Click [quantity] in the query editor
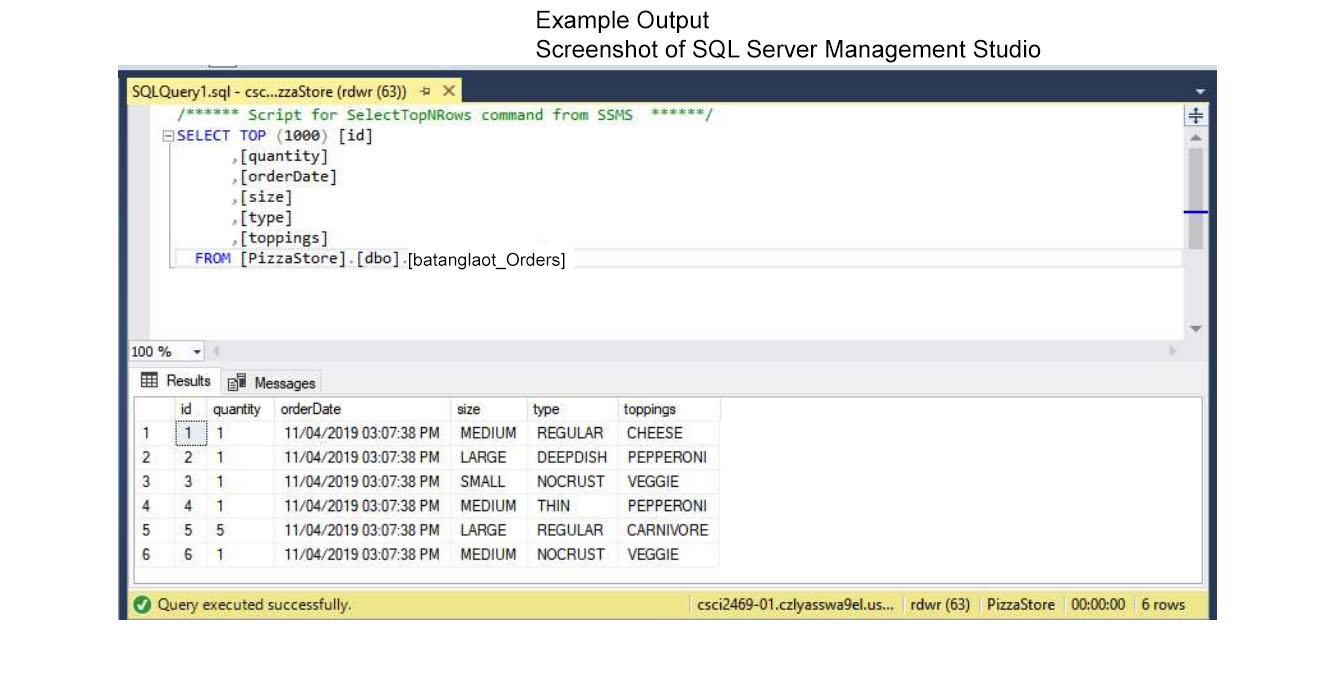 pyautogui.click(x=283, y=156)
